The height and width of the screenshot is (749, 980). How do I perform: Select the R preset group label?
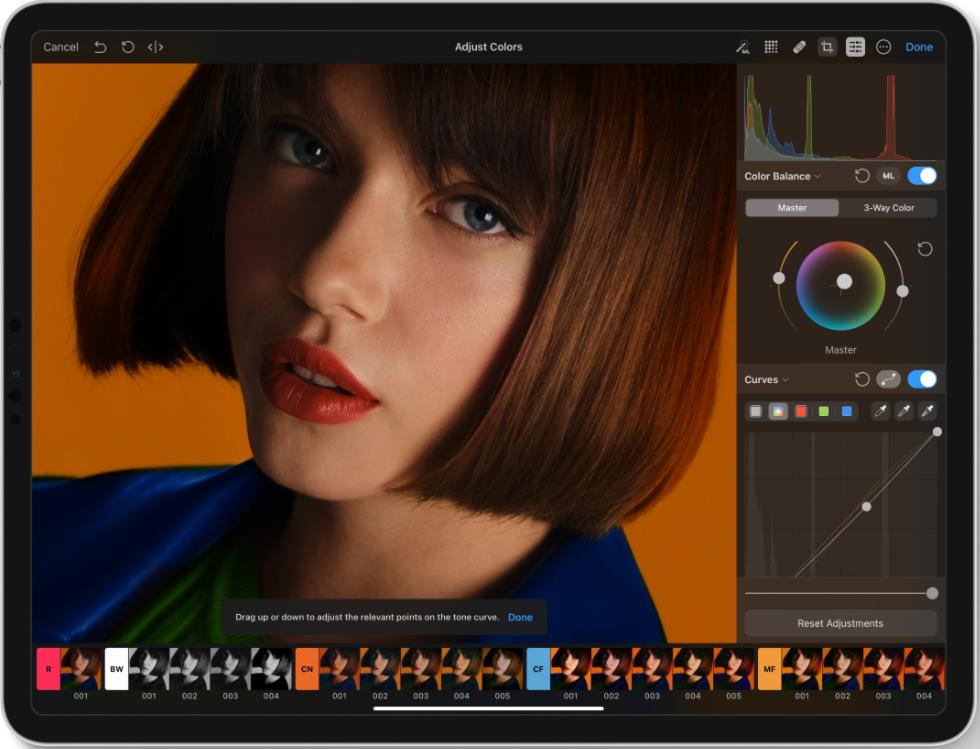49,669
